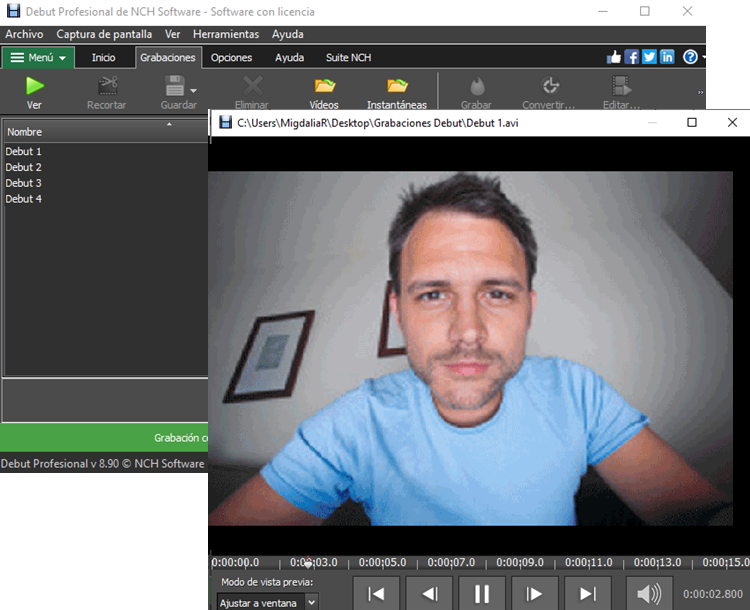Open the Ayuda ribbon tab
The width and height of the screenshot is (750, 610).
[x=289, y=57]
